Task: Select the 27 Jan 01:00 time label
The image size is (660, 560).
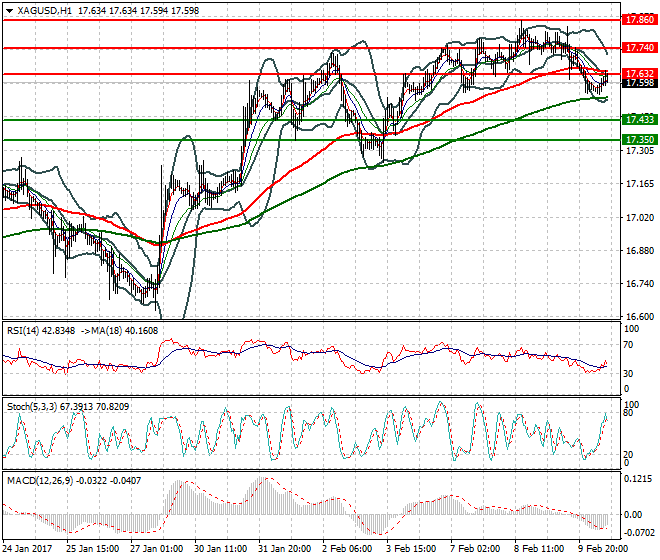Action: 157,549
